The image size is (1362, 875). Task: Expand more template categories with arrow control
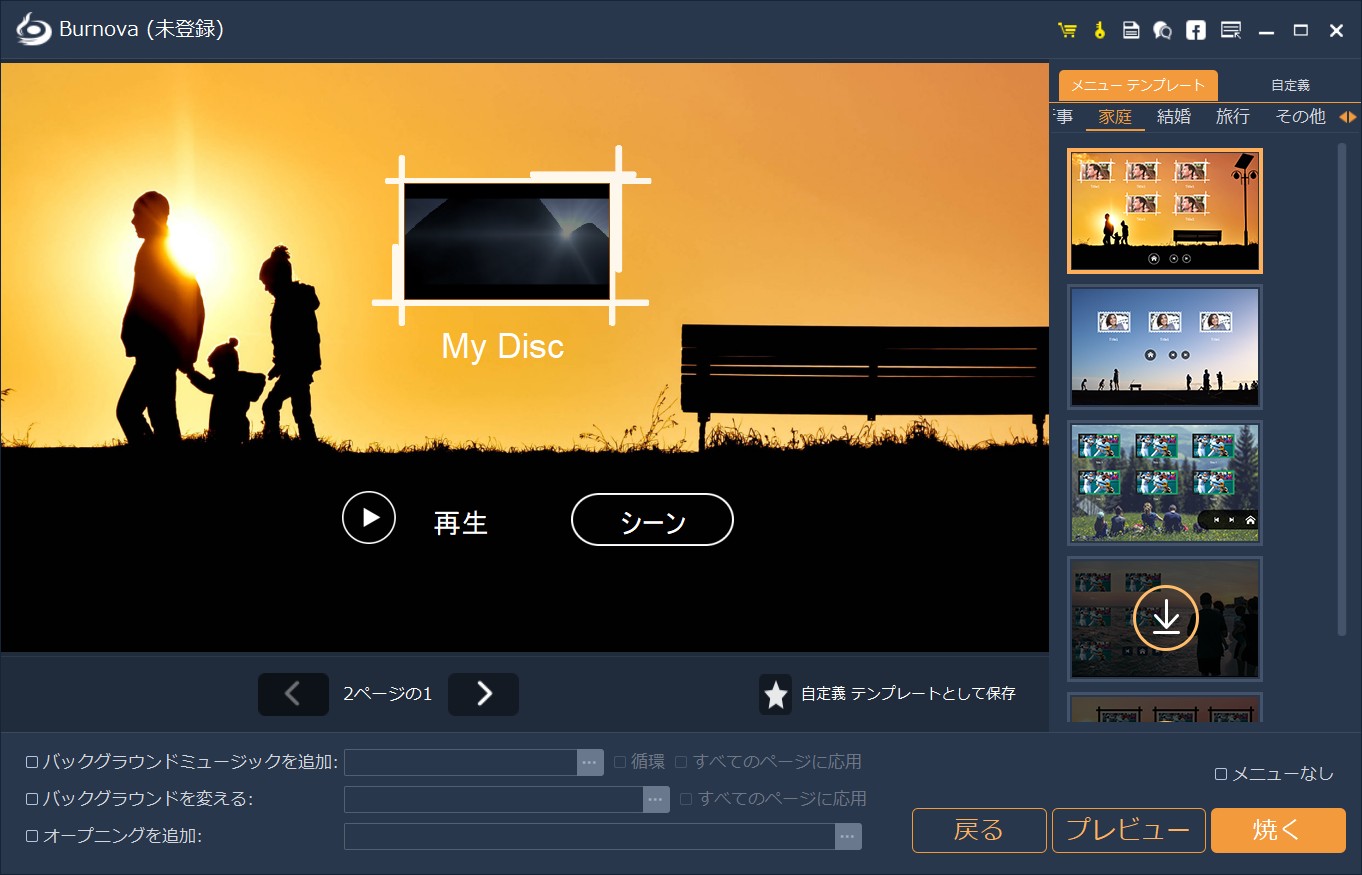(1348, 116)
